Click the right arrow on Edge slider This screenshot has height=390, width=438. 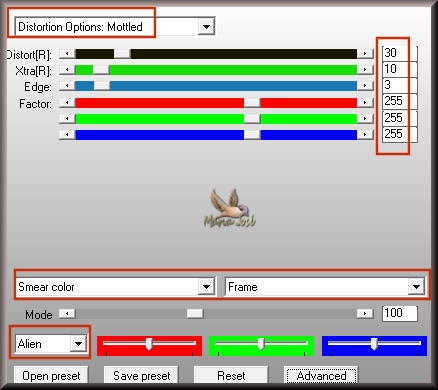[365, 86]
